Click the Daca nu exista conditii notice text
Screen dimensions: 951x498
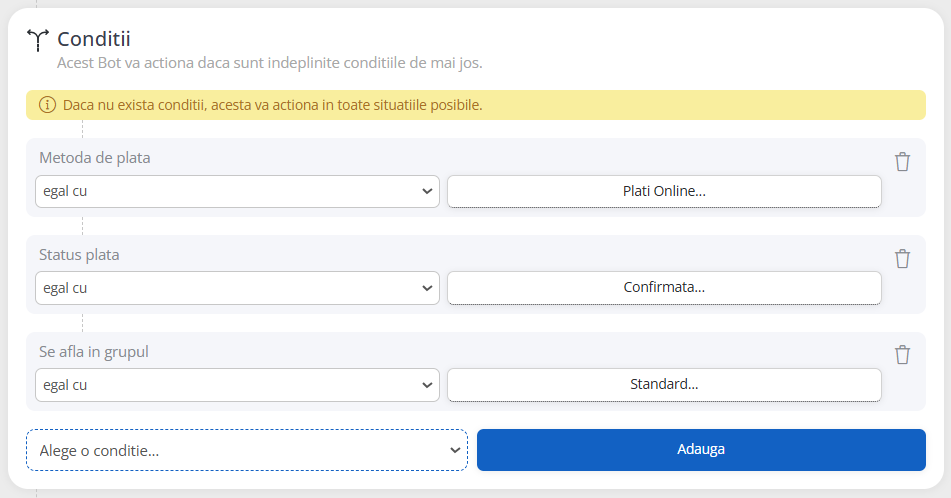click(272, 105)
